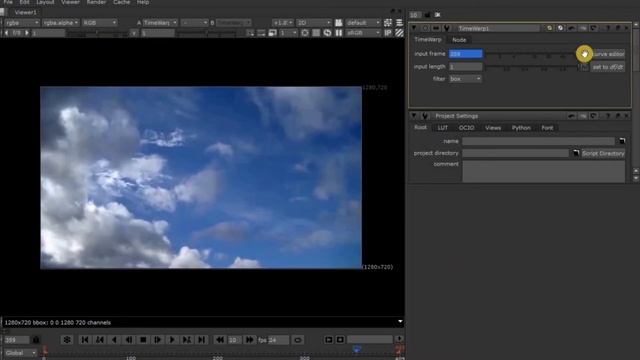This screenshot has height=360, width=640.
Task: Step forward one frame
Action: click(x=158, y=340)
